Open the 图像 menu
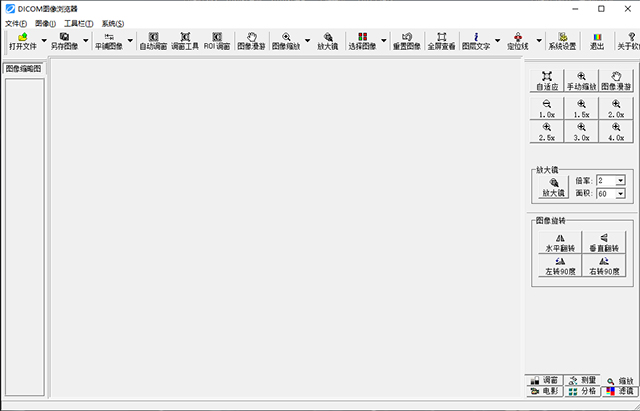Screen dimensions: 640x411 pyautogui.click(x=45, y=24)
